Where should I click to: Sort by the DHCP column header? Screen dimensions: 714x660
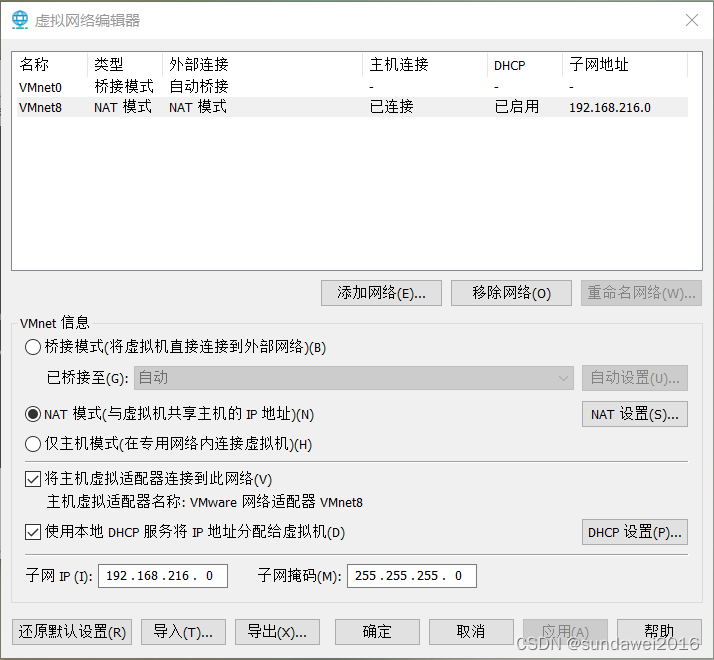point(525,65)
